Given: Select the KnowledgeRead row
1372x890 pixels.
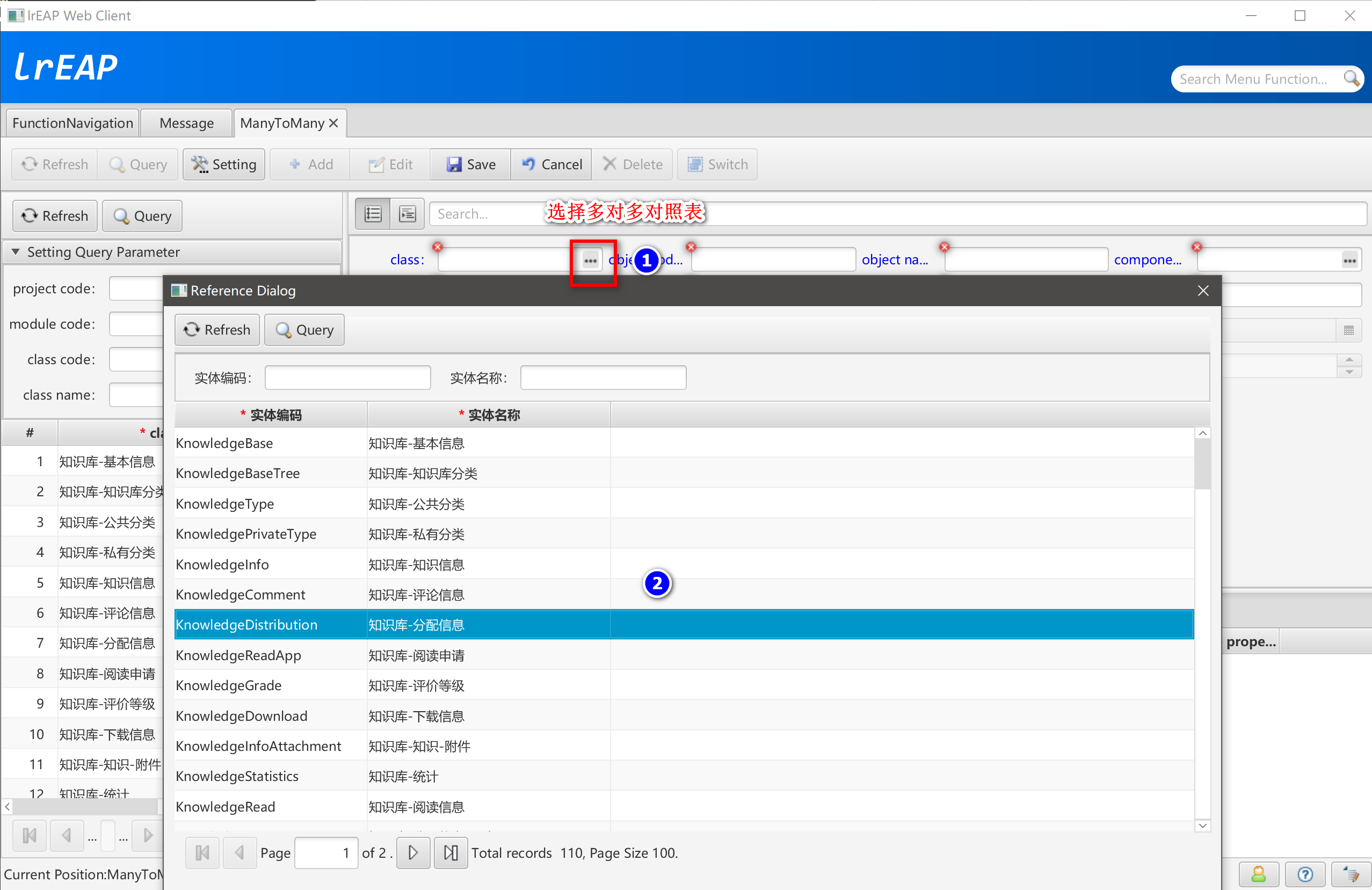Looking at the screenshot, I should coord(684,806).
